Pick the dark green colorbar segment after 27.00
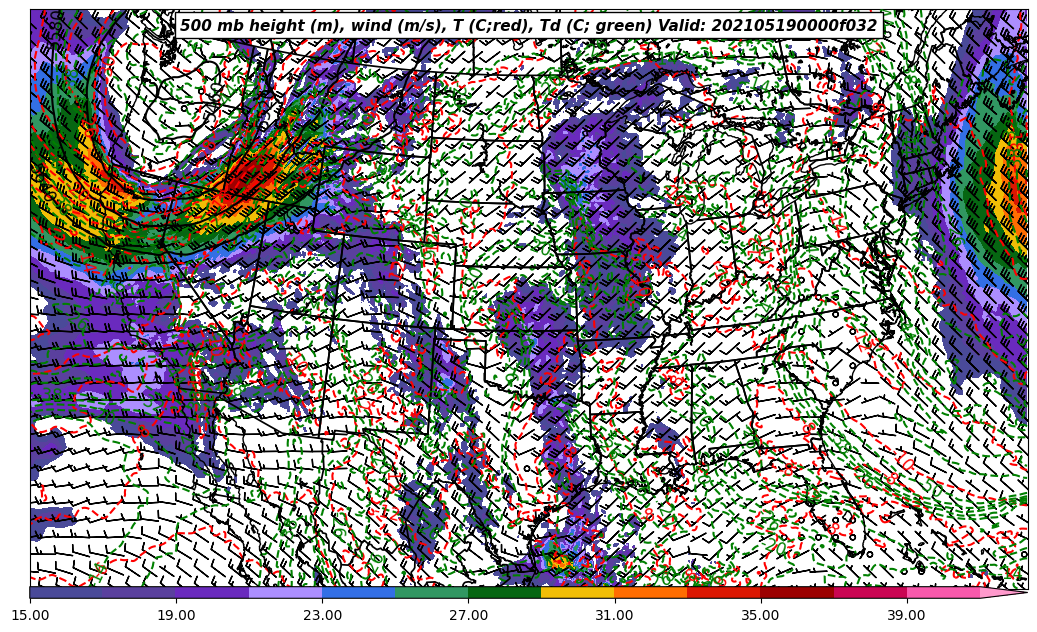This screenshot has width=1037, height=632. tap(504, 592)
